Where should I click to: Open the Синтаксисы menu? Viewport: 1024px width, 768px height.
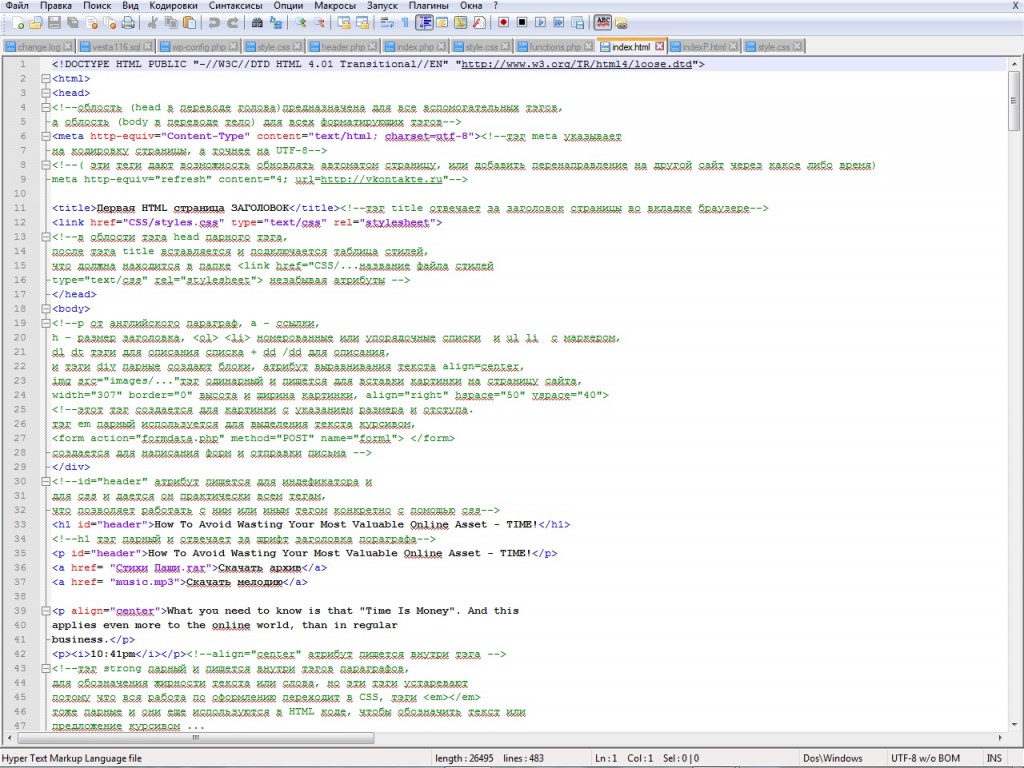[235, 5]
